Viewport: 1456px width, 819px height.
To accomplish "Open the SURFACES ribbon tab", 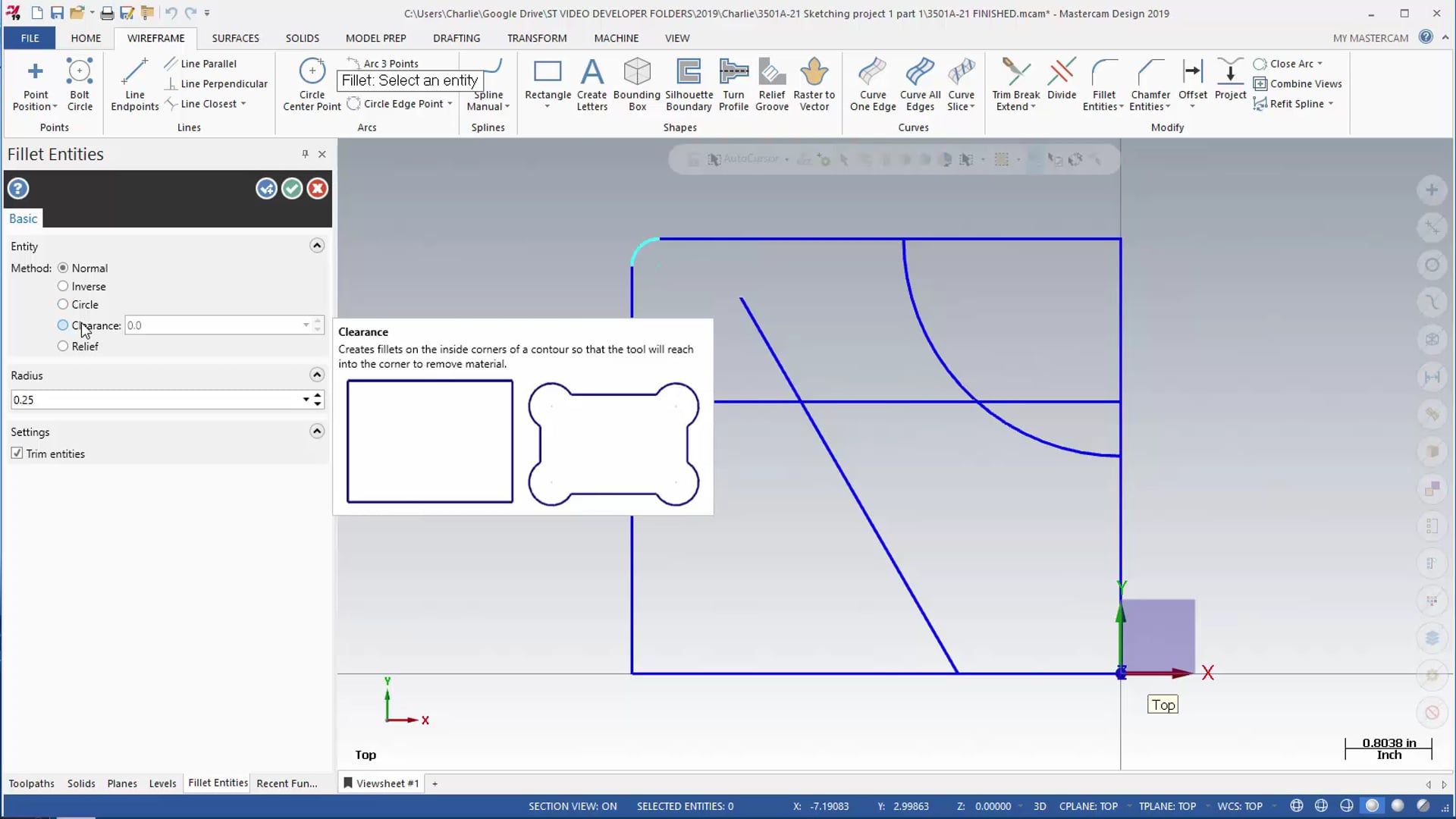I will pos(235,37).
